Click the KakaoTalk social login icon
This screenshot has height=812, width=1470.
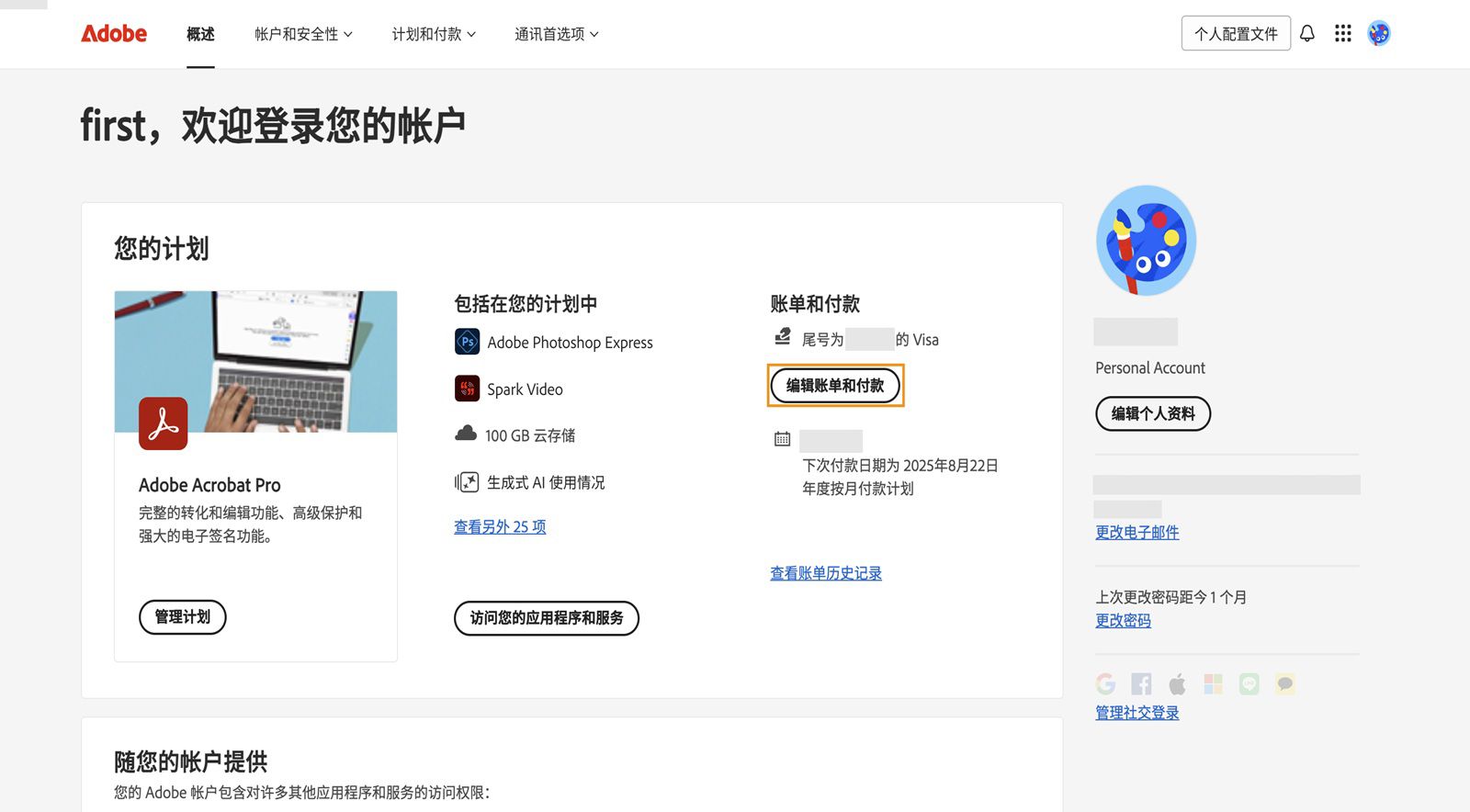[1284, 683]
